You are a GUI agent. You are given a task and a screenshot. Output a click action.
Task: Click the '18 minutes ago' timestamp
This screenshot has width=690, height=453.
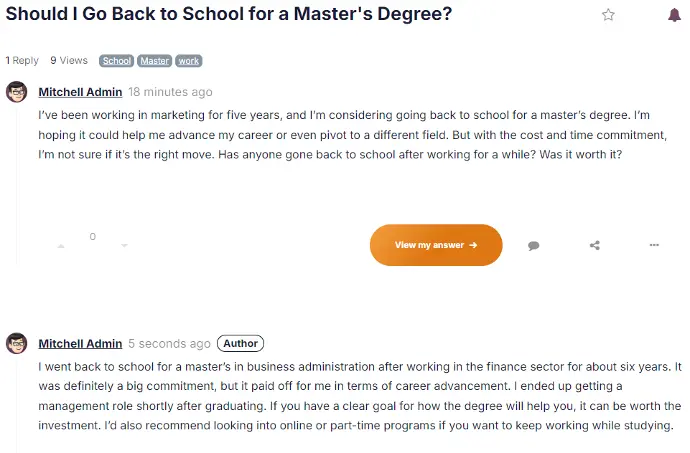tap(170, 92)
